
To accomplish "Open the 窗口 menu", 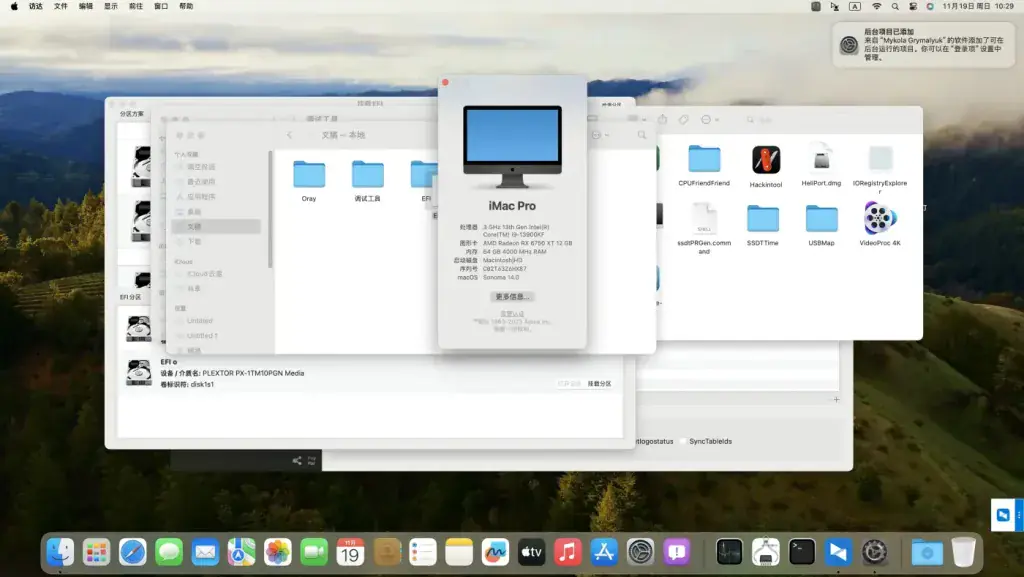I will pos(161,6).
